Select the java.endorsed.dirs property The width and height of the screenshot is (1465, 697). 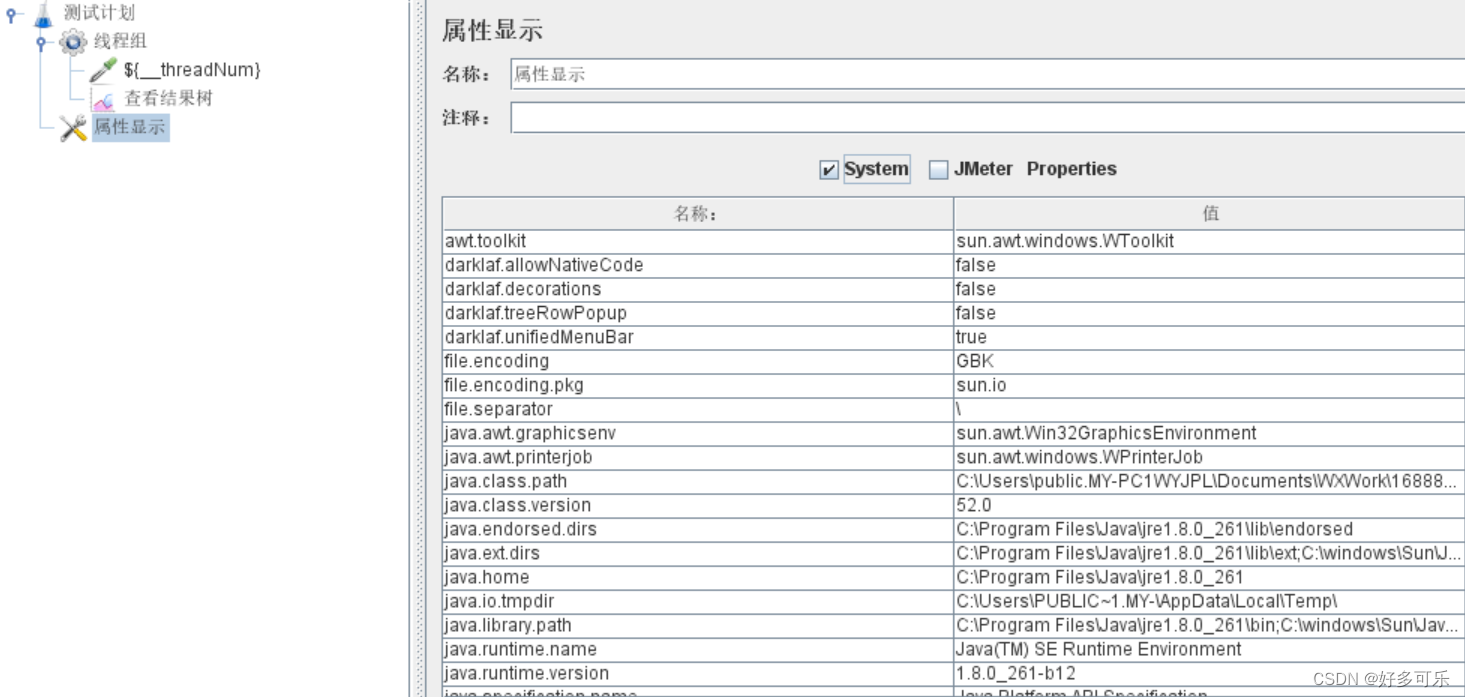[697, 529]
